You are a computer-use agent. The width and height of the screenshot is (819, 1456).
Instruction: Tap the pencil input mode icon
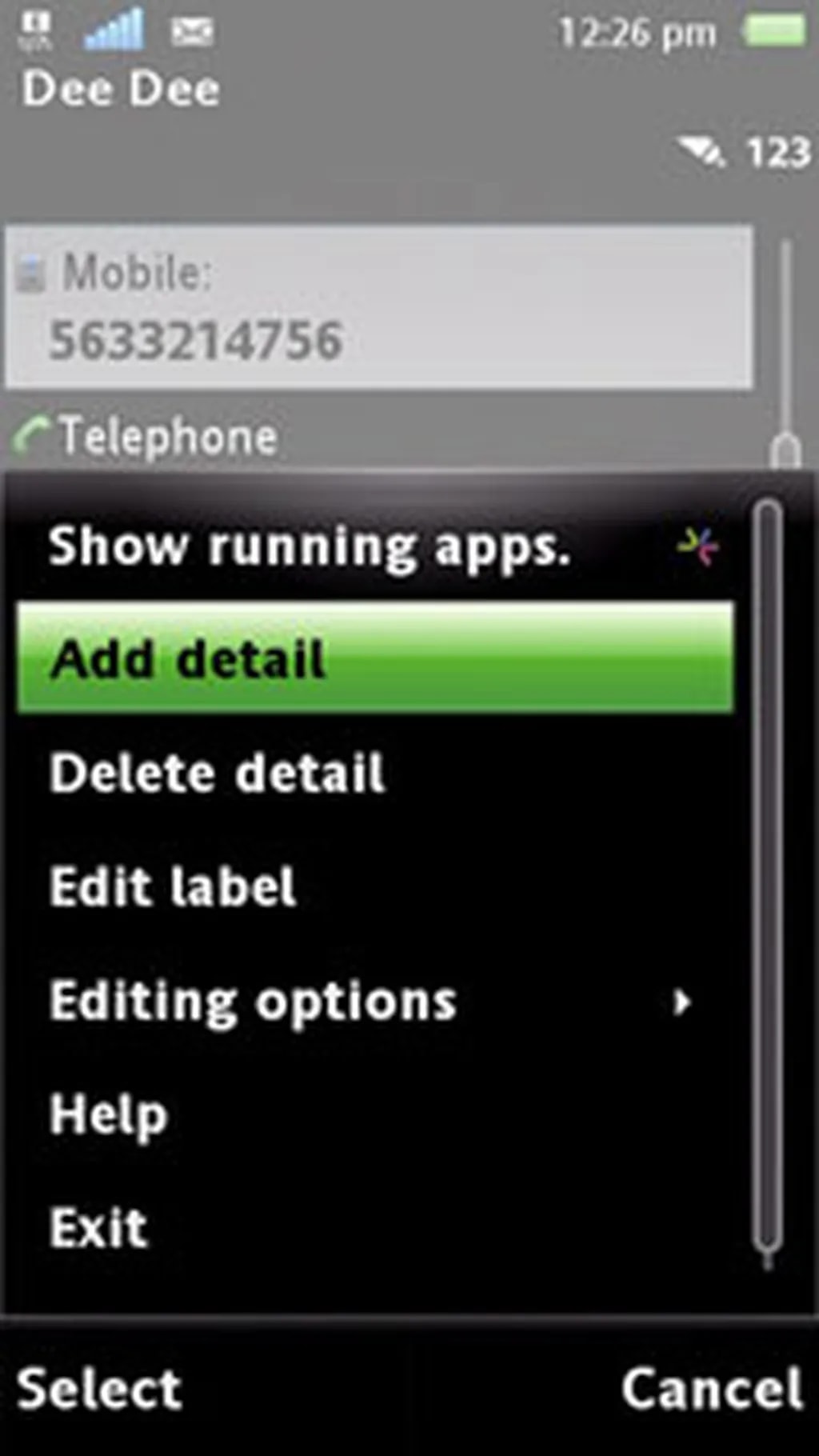point(701,150)
